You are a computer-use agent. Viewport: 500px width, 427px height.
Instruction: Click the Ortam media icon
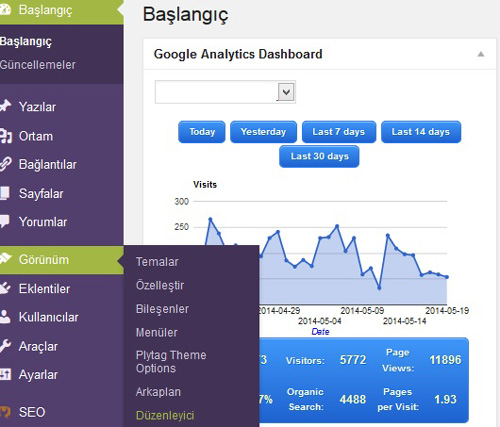(6, 136)
